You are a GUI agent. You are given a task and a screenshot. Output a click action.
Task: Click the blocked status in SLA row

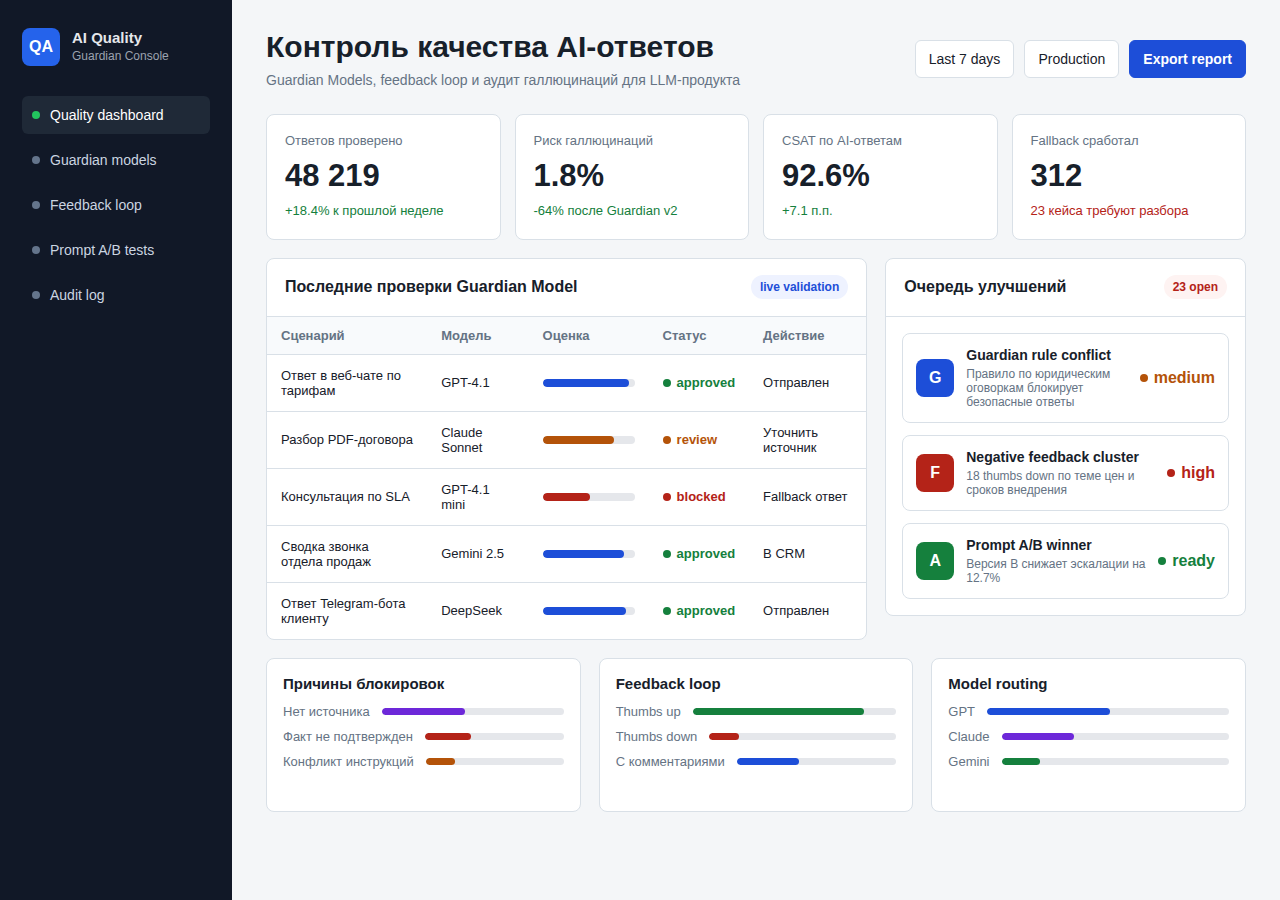[694, 497]
